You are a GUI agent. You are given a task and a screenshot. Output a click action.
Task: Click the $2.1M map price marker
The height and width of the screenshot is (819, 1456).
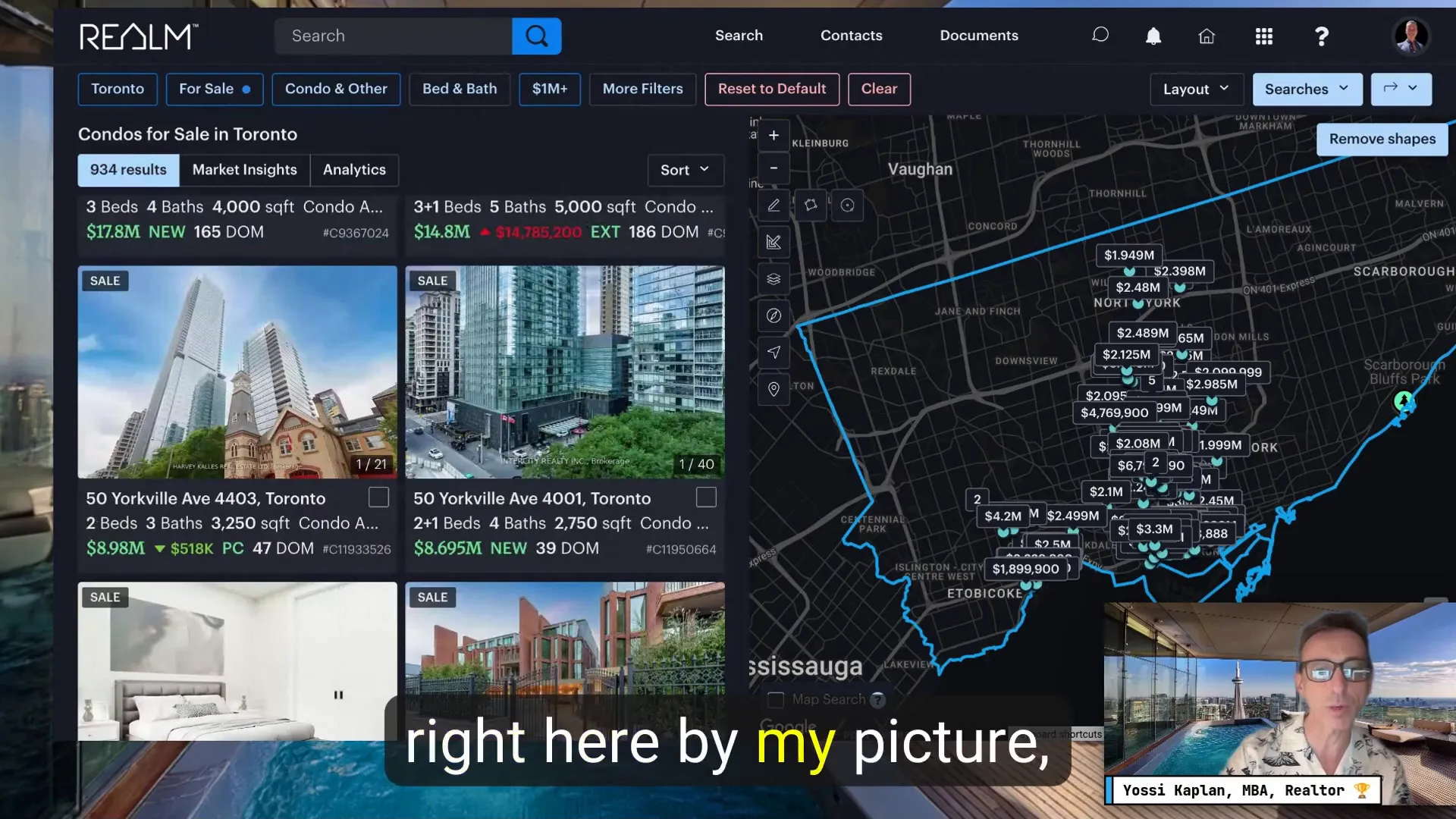[x=1106, y=491]
